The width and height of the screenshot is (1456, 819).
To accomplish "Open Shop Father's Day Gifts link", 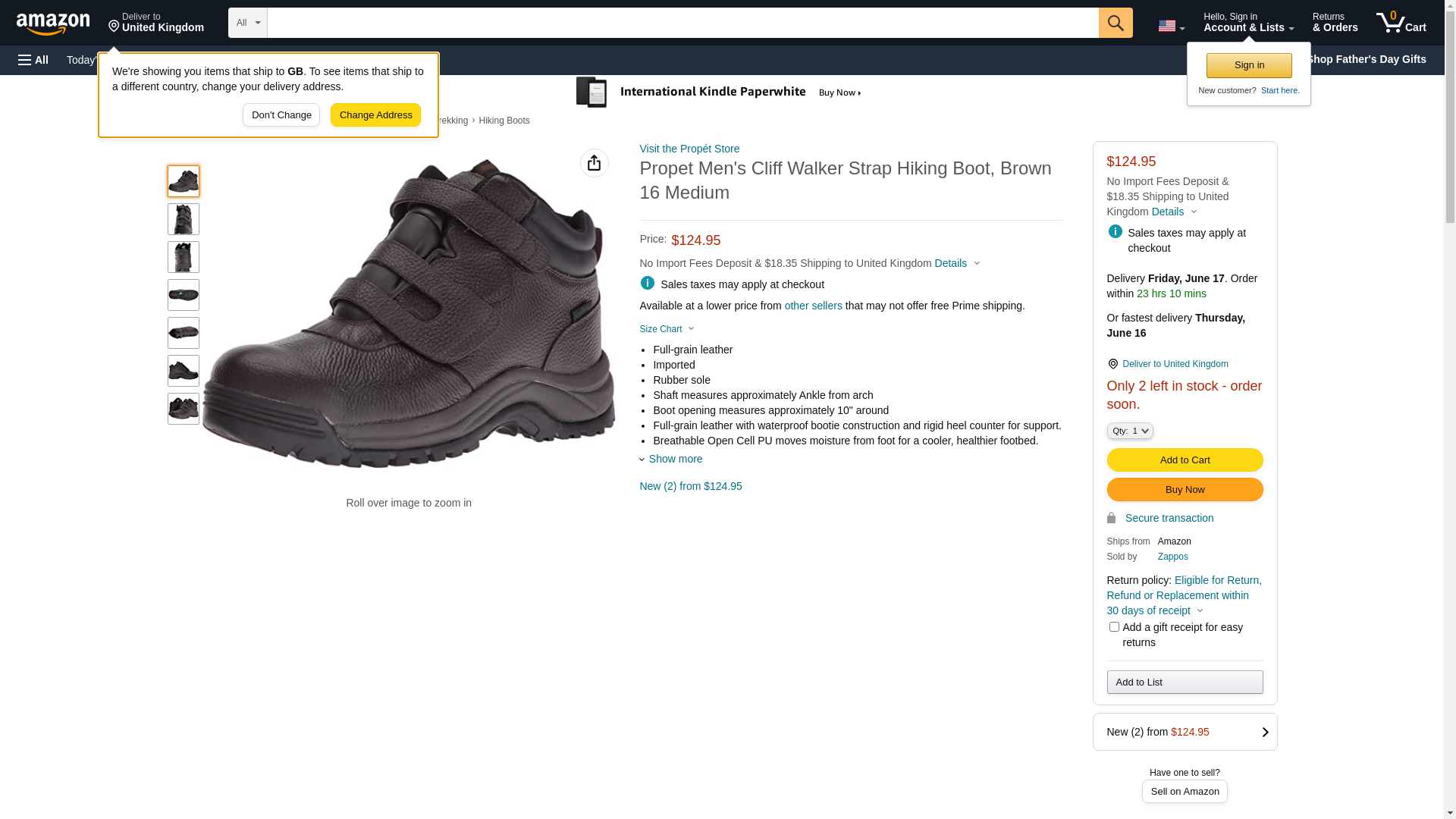I will point(1366,59).
